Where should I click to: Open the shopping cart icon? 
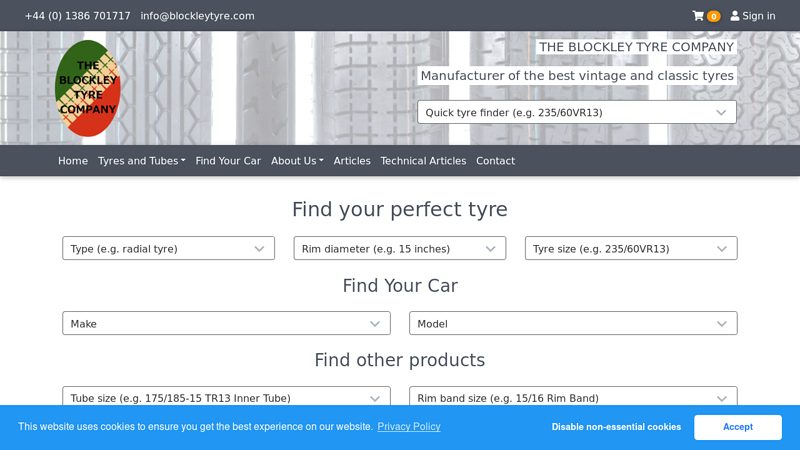pyautogui.click(x=698, y=16)
